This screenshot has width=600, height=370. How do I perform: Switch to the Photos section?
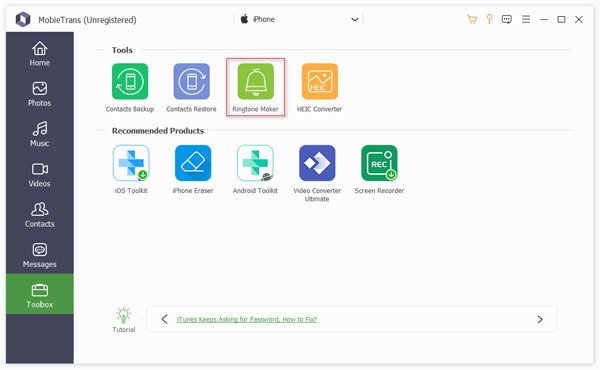tap(40, 94)
